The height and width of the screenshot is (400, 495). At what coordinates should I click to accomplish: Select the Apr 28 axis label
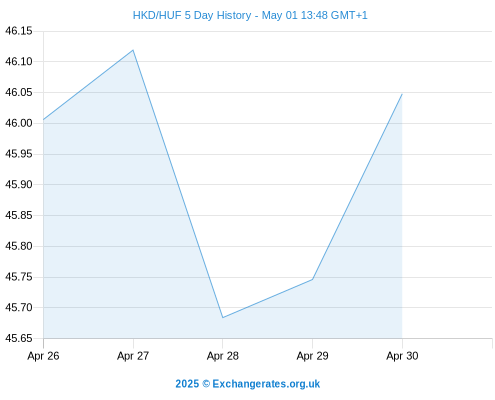223,356
